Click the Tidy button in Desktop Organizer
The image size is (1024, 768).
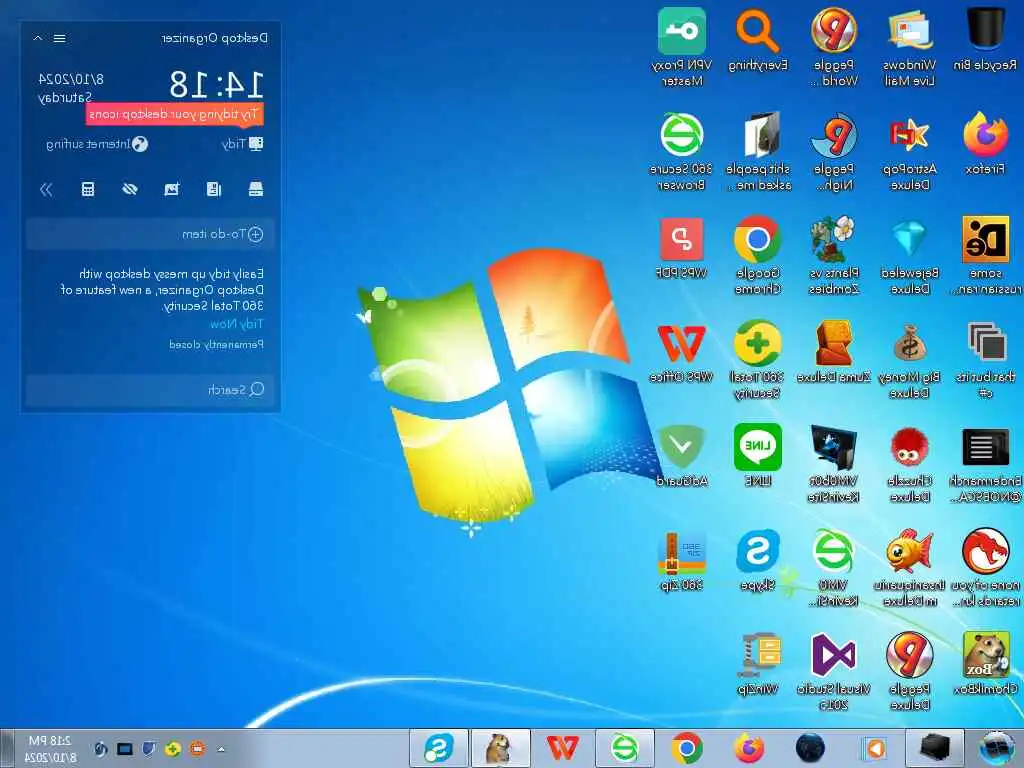coord(242,144)
